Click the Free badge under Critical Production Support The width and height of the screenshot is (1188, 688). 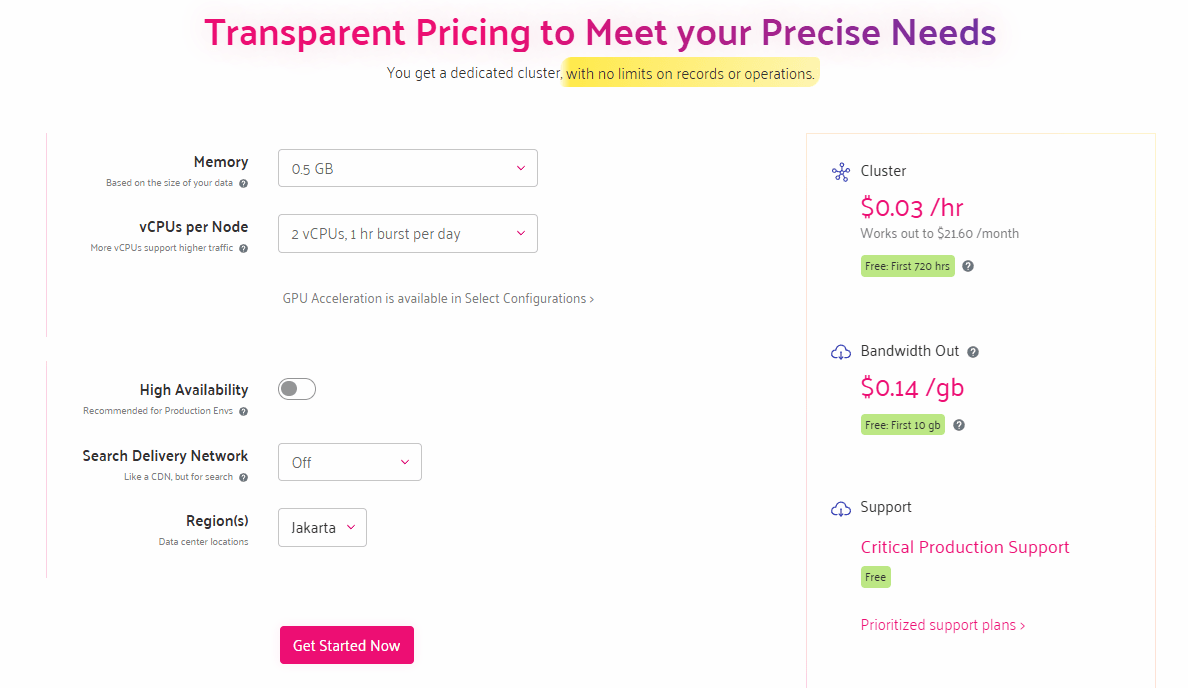click(x=875, y=577)
